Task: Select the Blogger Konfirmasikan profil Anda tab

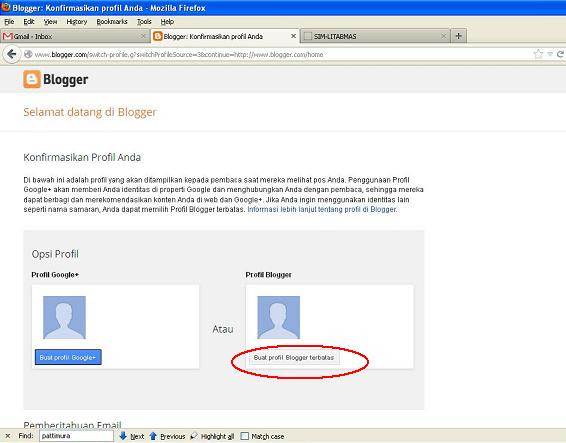Action: pyautogui.click(x=225, y=36)
